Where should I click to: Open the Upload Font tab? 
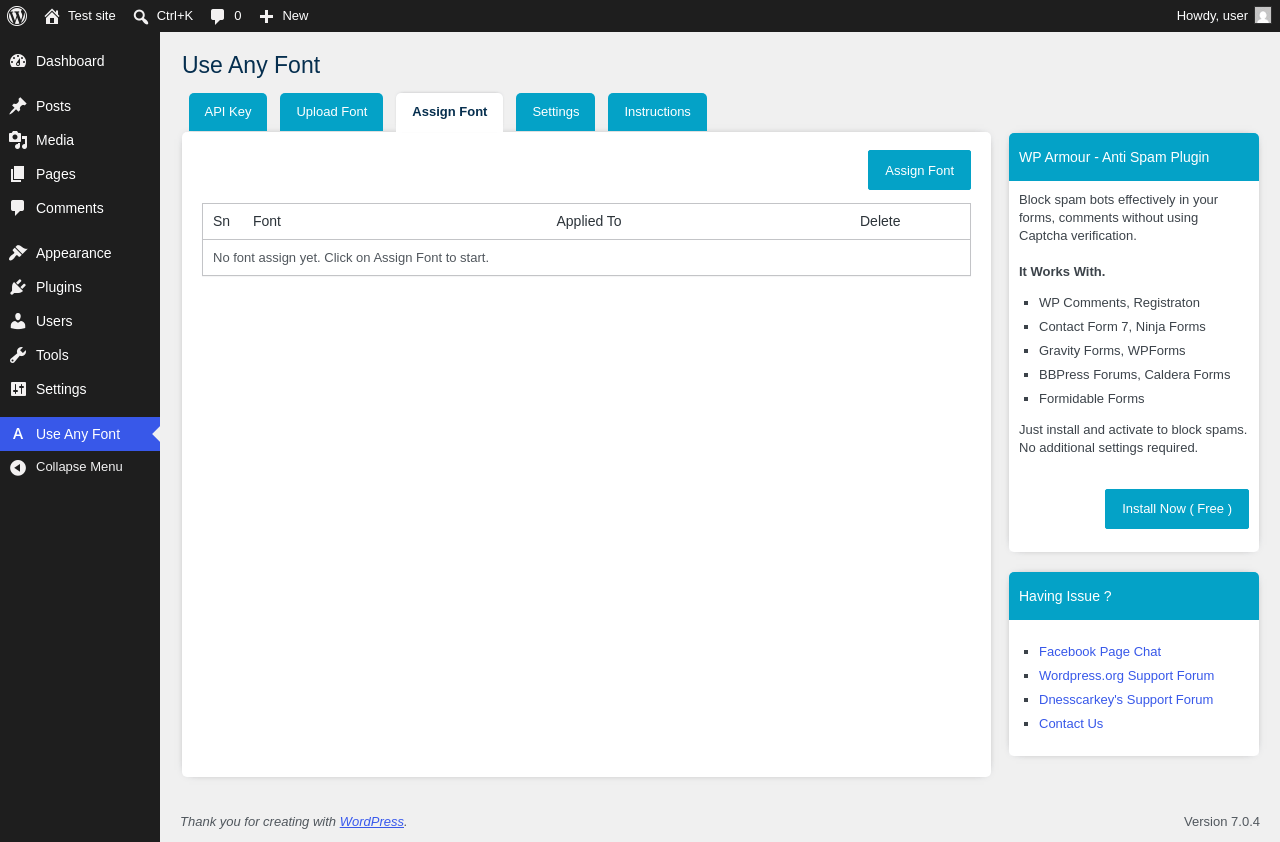click(332, 112)
